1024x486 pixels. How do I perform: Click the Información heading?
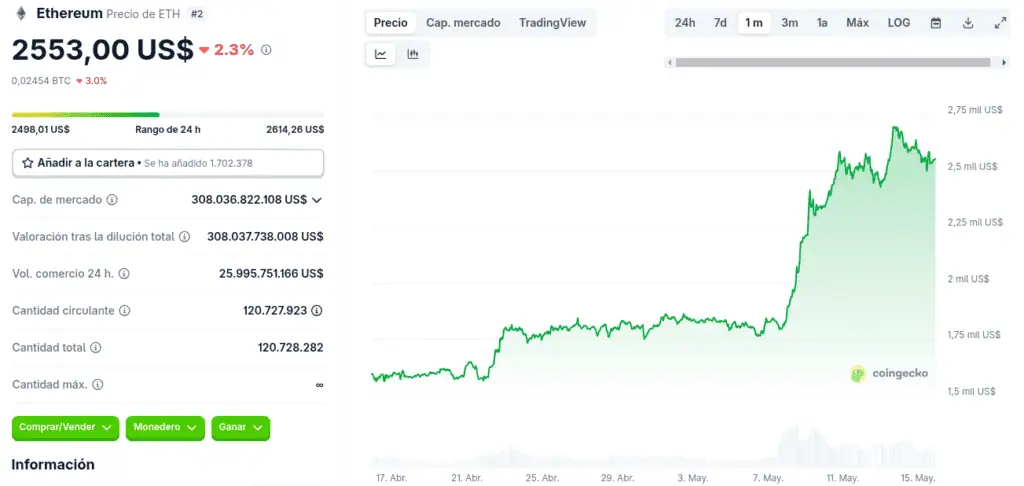(53, 464)
